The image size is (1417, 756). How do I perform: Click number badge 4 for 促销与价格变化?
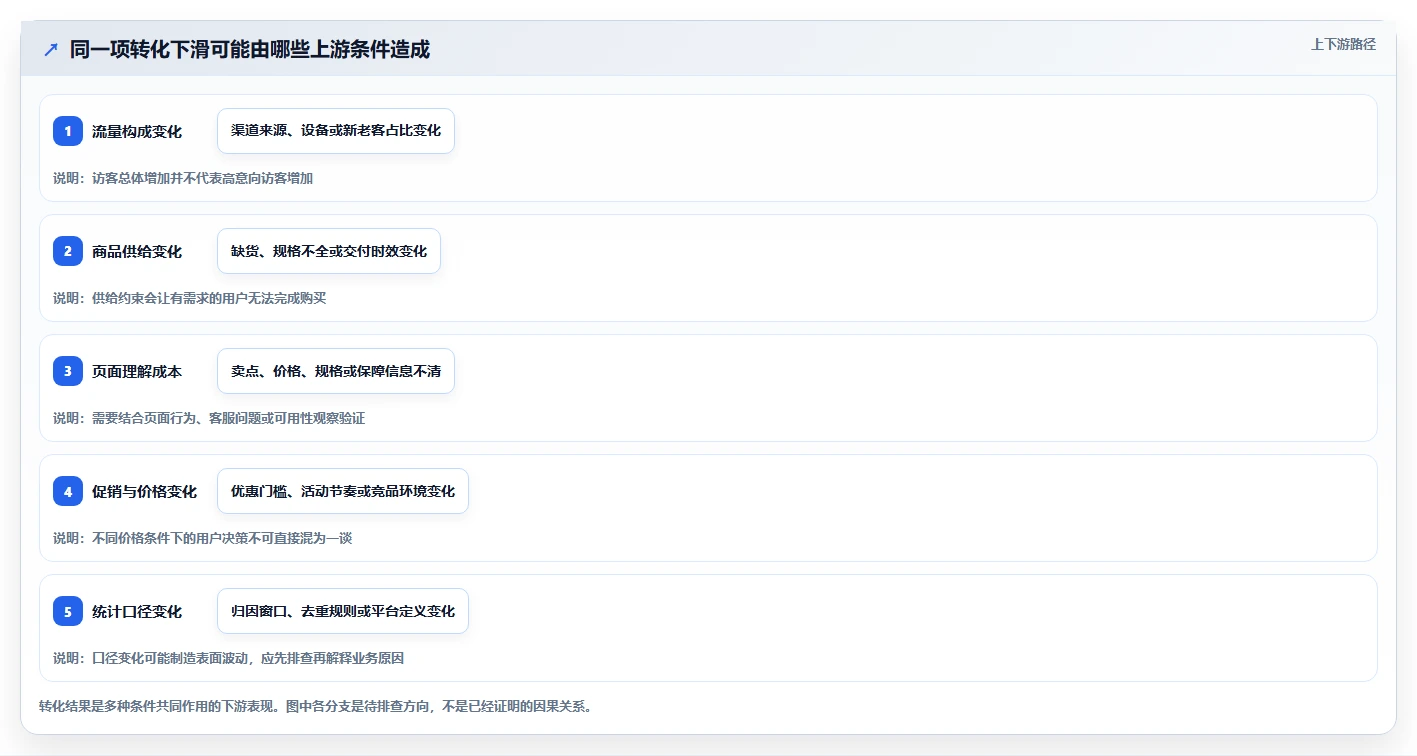coord(68,491)
